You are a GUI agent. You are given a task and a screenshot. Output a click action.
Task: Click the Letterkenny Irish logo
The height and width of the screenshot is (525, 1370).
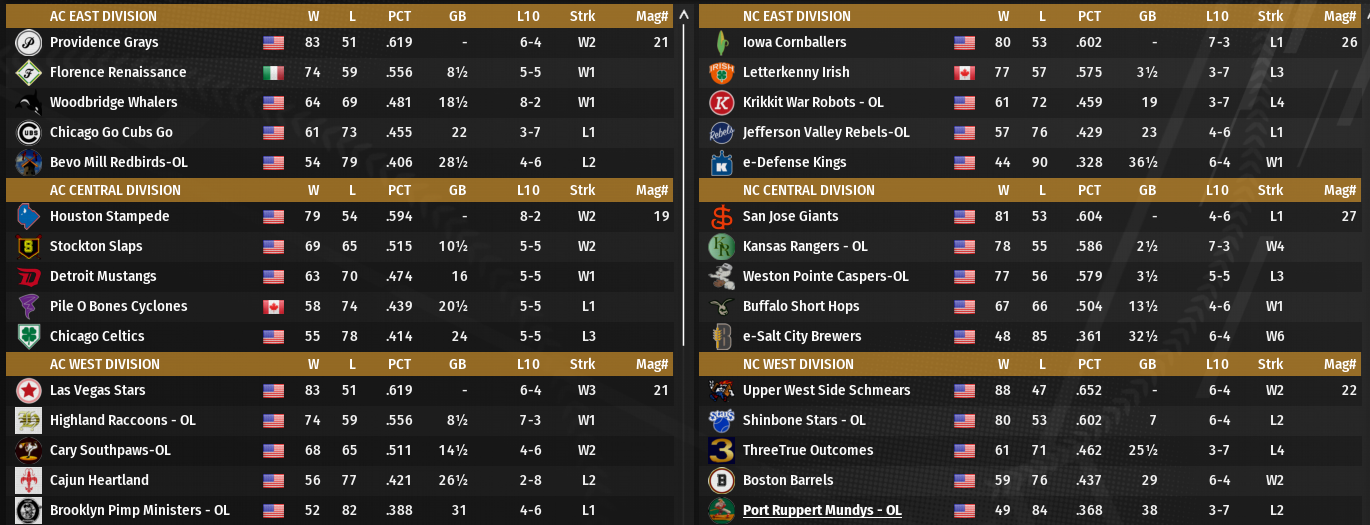[721, 73]
